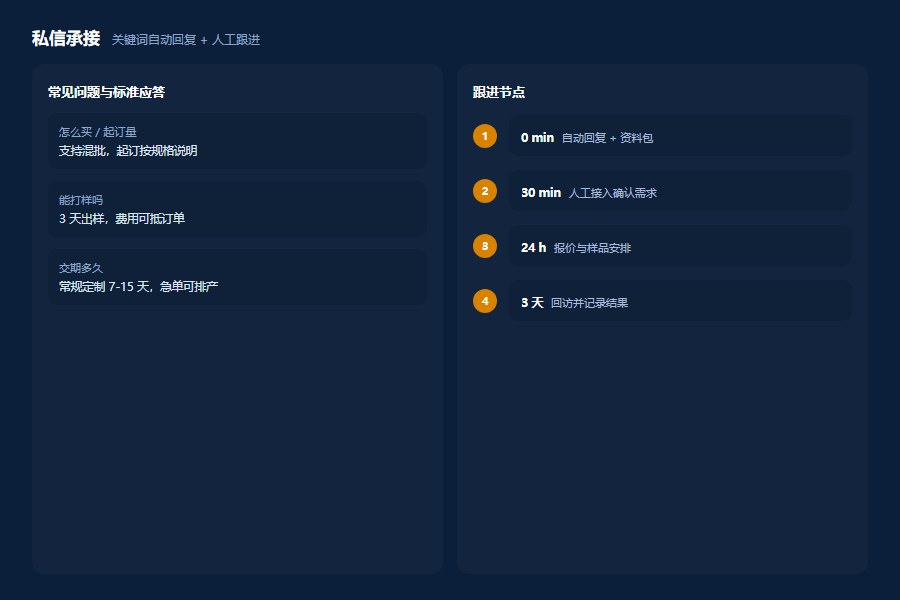Click the 常见问题与标准应答 panel title

click(107, 92)
